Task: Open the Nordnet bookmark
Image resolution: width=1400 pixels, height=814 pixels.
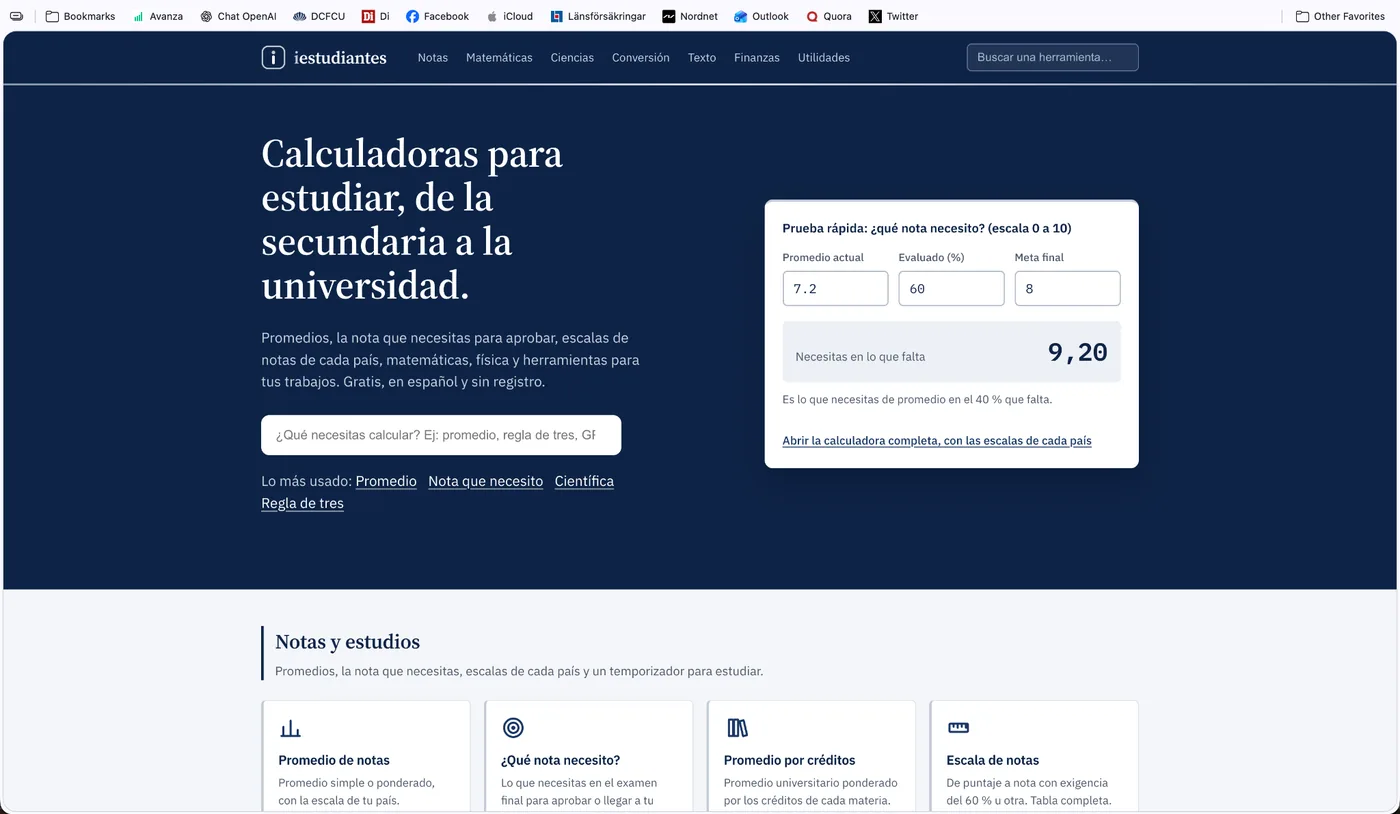Action: pyautogui.click(x=690, y=16)
